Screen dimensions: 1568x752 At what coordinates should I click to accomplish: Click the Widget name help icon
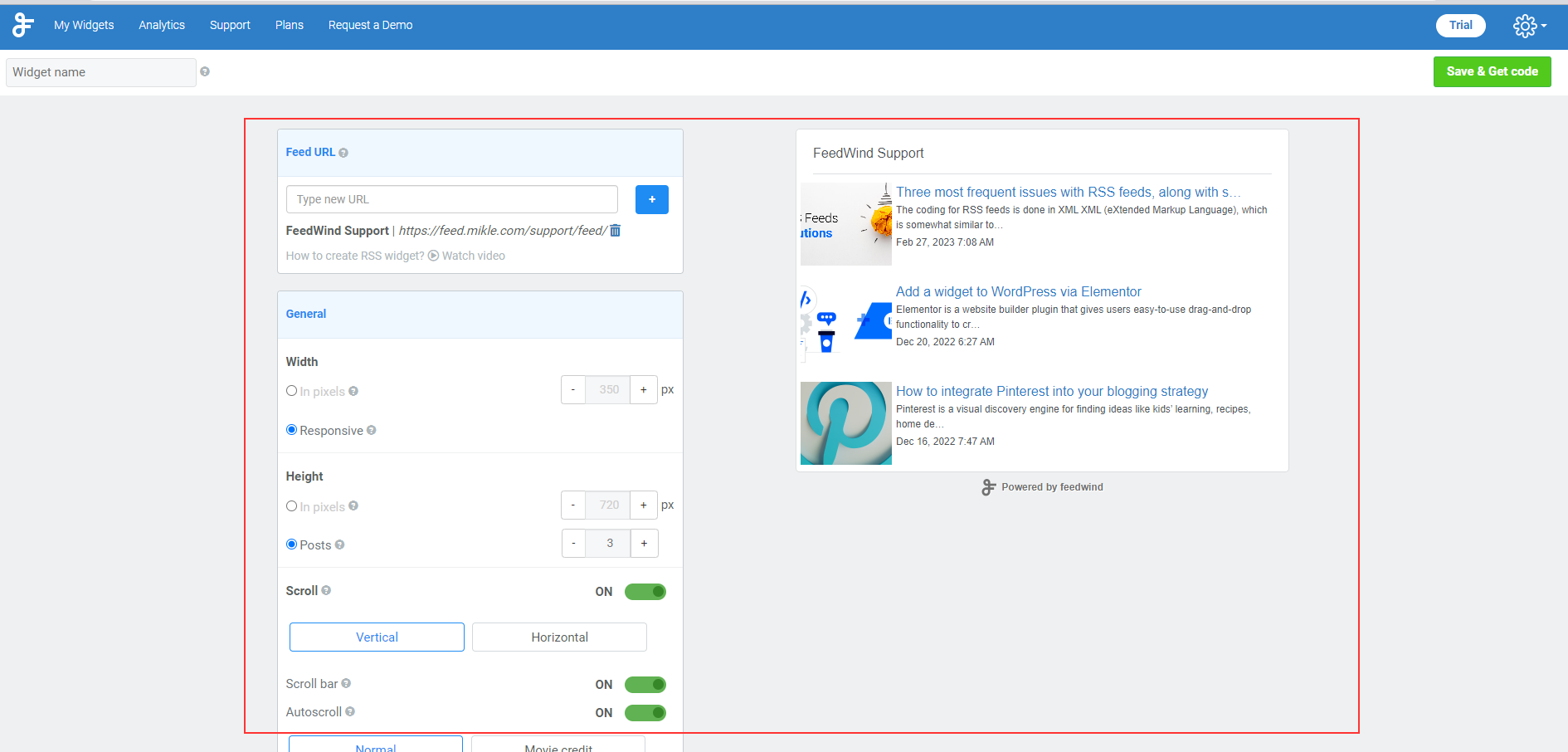tap(205, 71)
